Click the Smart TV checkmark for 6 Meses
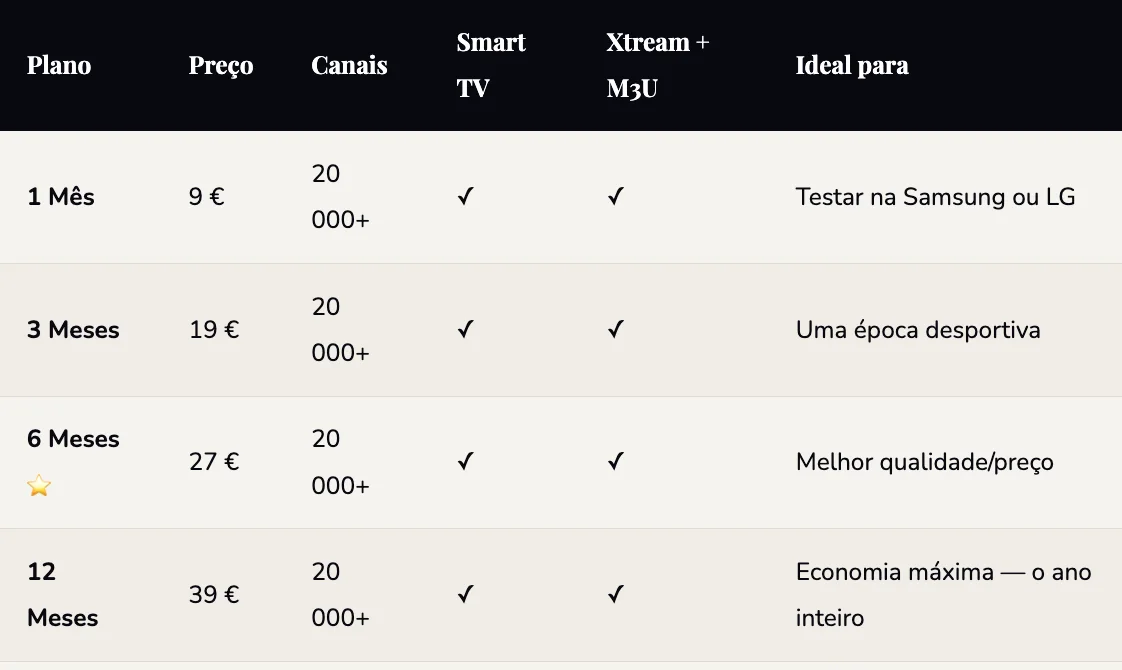Viewport: 1122px width, 670px height. pos(465,462)
